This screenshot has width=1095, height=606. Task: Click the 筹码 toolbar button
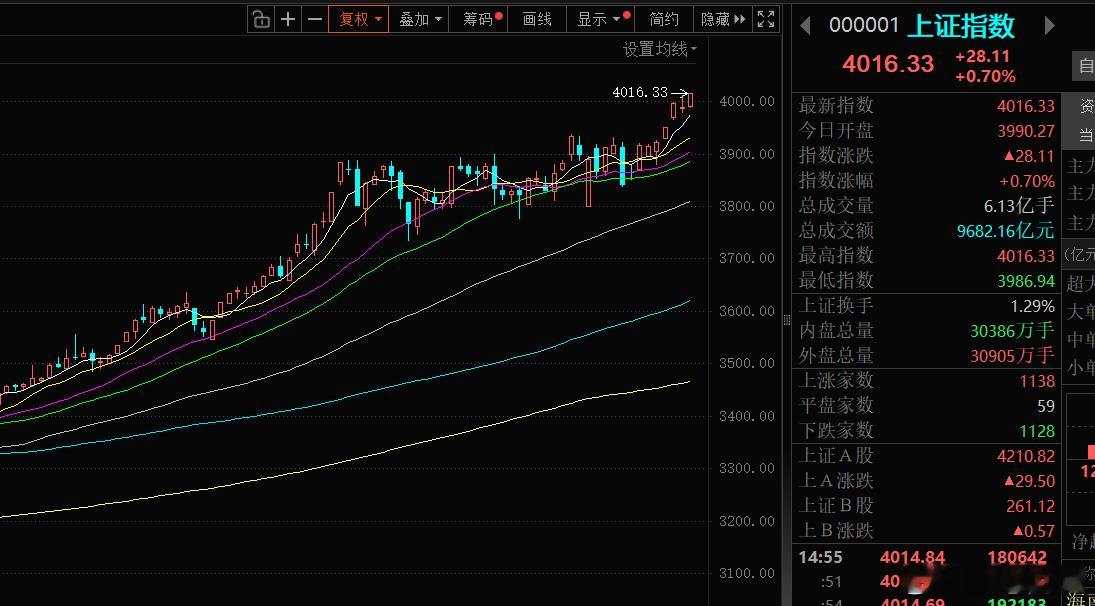click(480, 19)
